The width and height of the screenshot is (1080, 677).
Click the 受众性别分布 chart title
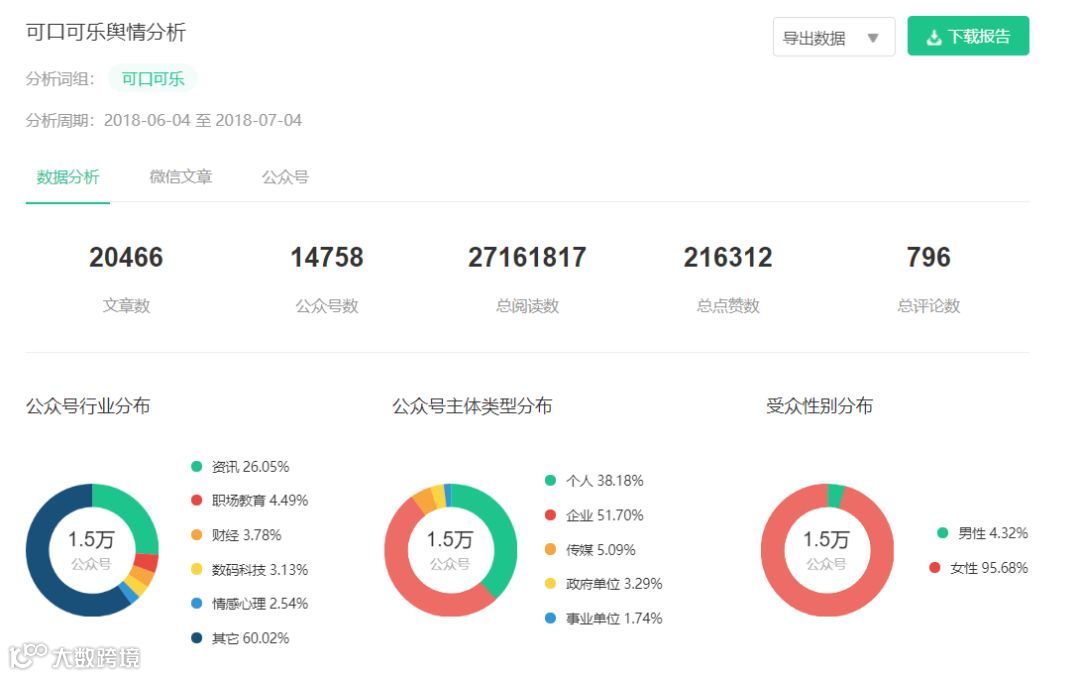point(819,406)
